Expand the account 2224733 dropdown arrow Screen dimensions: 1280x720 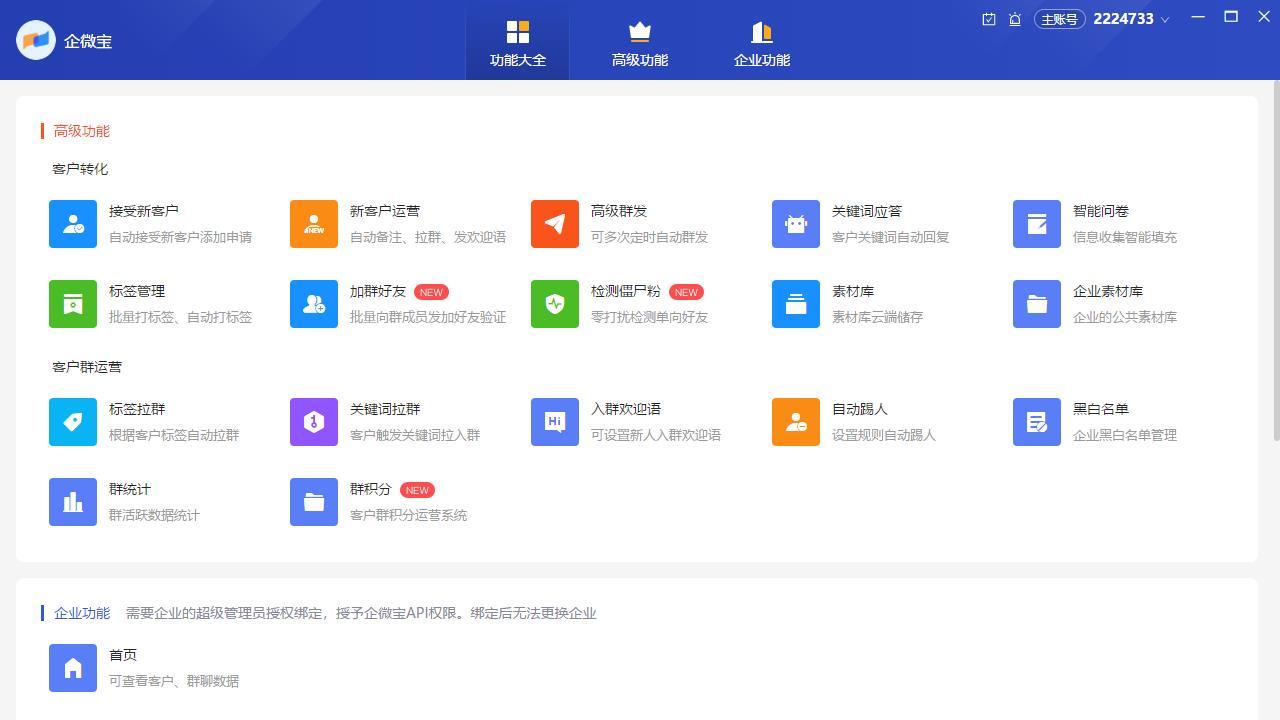pos(1164,20)
